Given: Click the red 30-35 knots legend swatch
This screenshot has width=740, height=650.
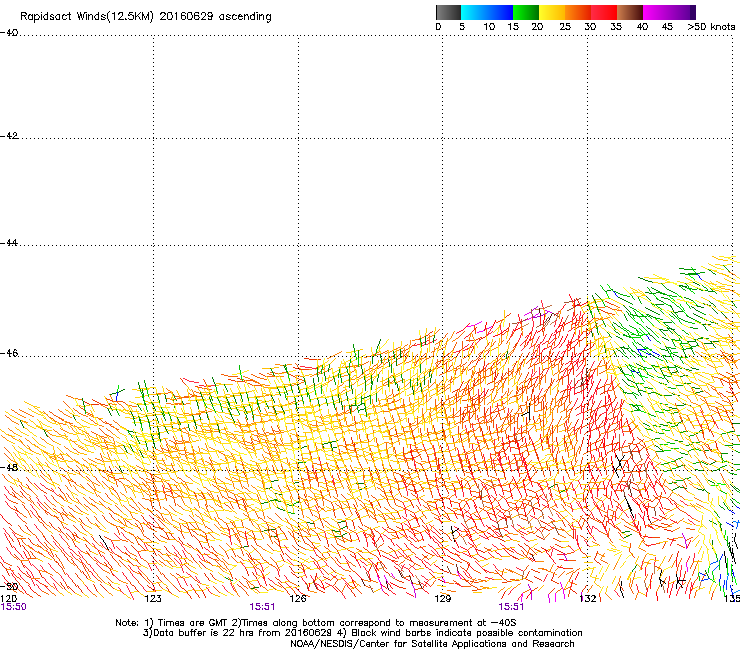Looking at the screenshot, I should 604,12.
